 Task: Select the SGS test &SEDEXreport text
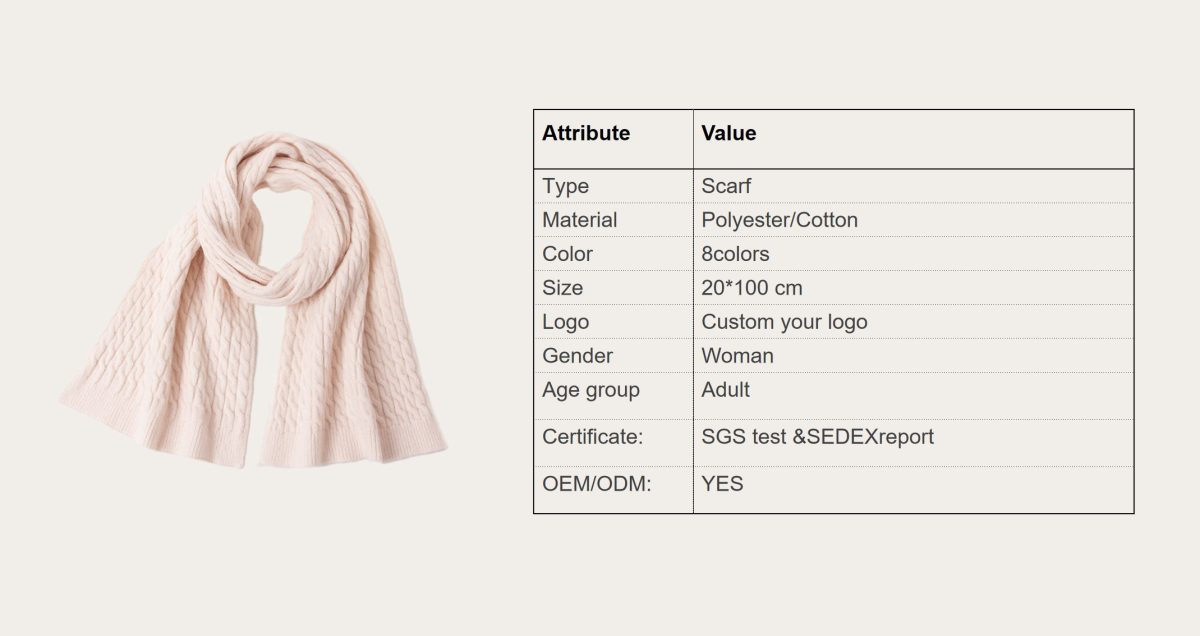[x=817, y=437]
